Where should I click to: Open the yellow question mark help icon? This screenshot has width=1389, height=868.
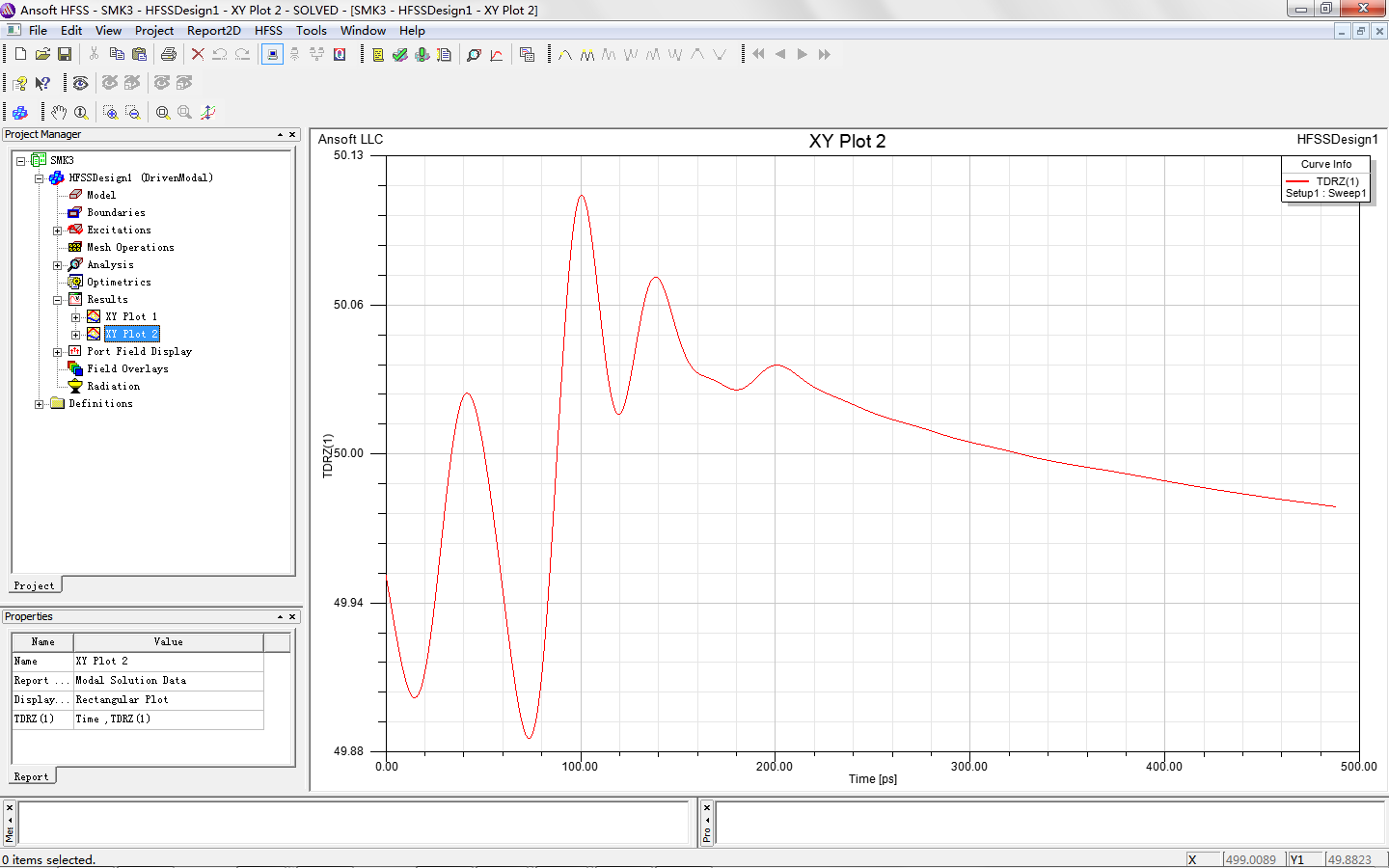[x=20, y=84]
